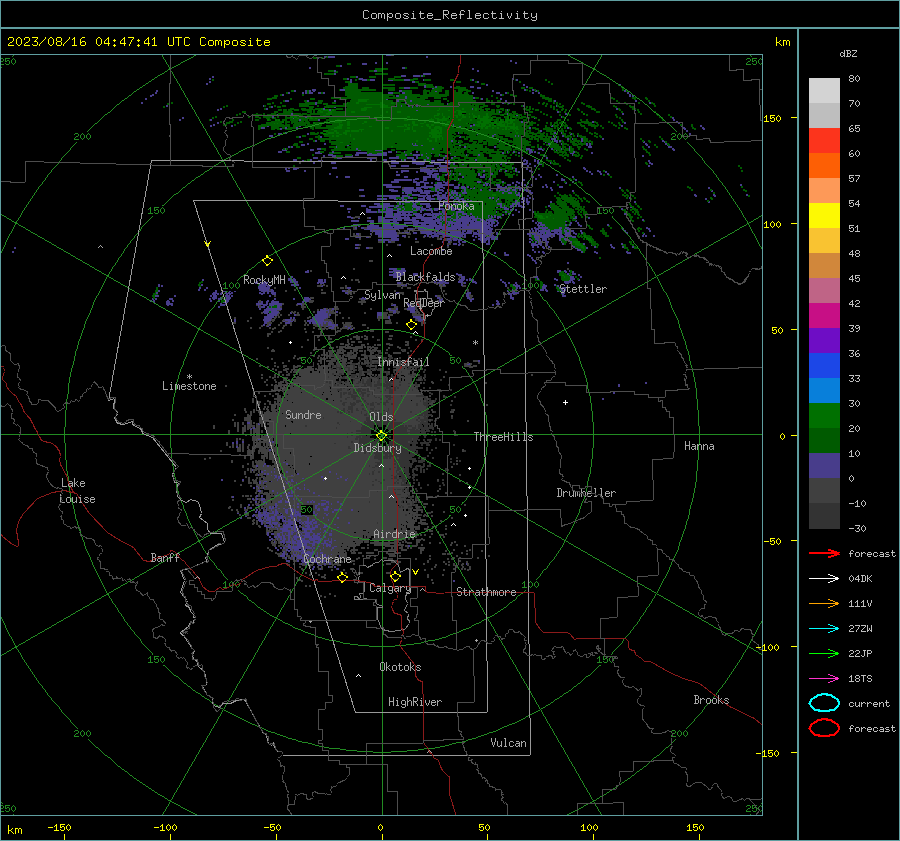This screenshot has width=900, height=841.
Task: Click the Didsbury city label
Action: (x=377, y=448)
